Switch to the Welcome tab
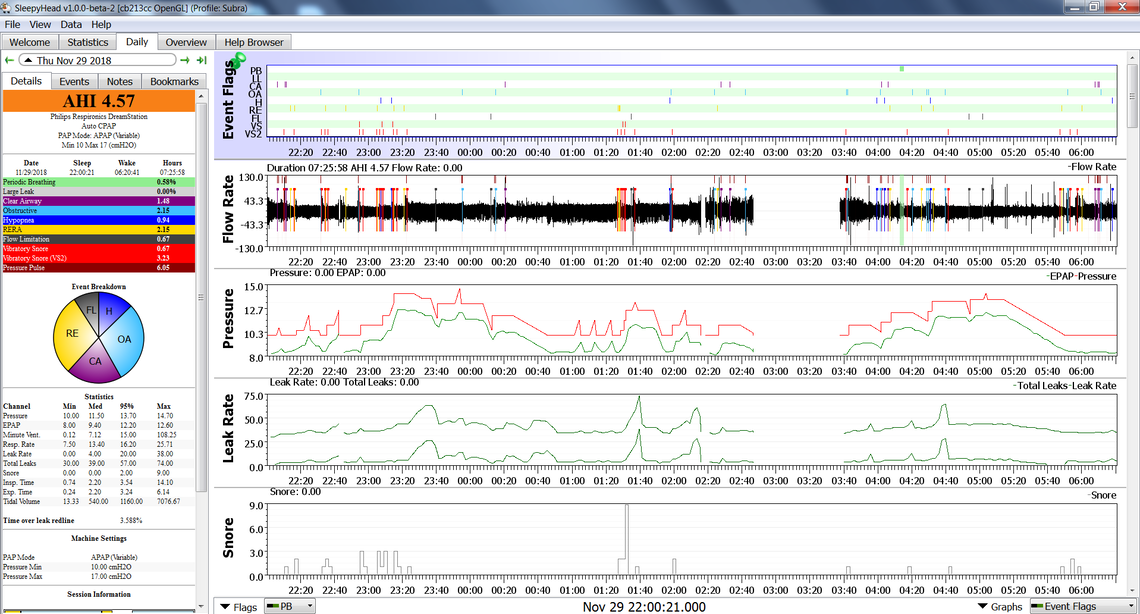The height and width of the screenshot is (614, 1140). click(x=30, y=42)
